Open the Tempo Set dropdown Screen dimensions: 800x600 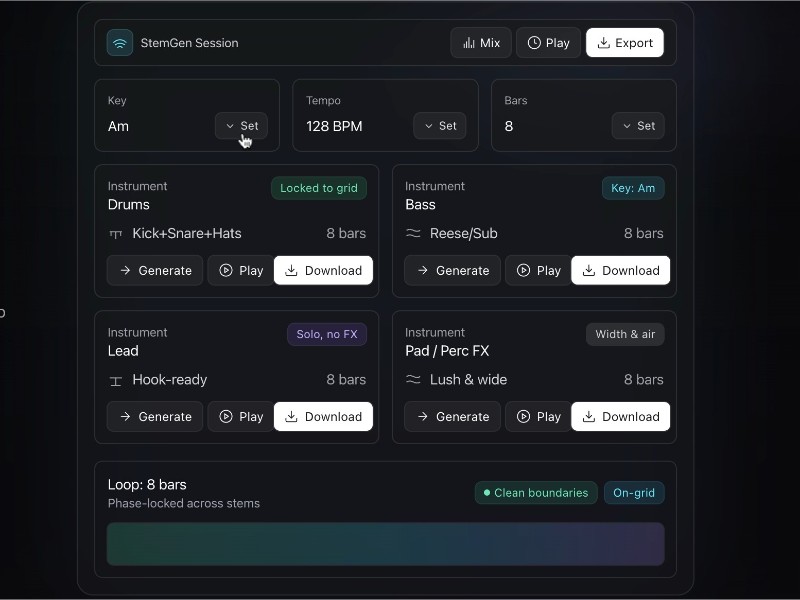tap(440, 126)
